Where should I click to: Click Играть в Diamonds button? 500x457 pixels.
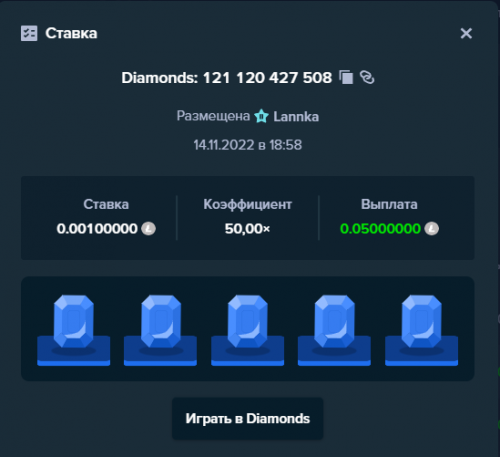pos(248,419)
